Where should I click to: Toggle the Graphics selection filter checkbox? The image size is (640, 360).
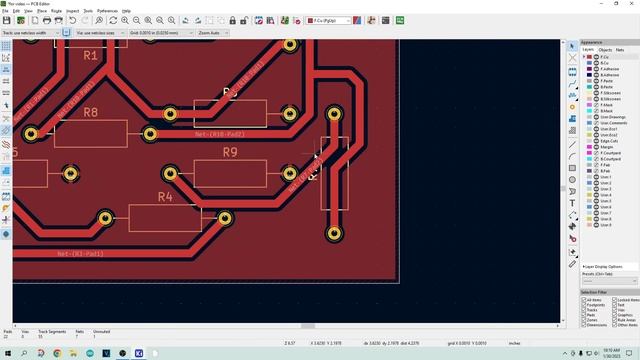[614, 315]
